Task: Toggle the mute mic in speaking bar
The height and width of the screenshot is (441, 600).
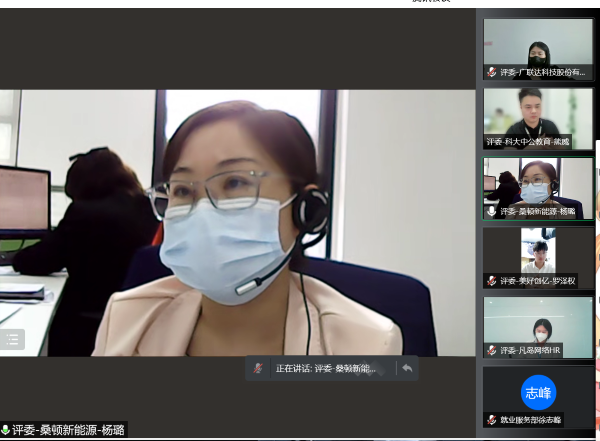Action: click(258, 368)
